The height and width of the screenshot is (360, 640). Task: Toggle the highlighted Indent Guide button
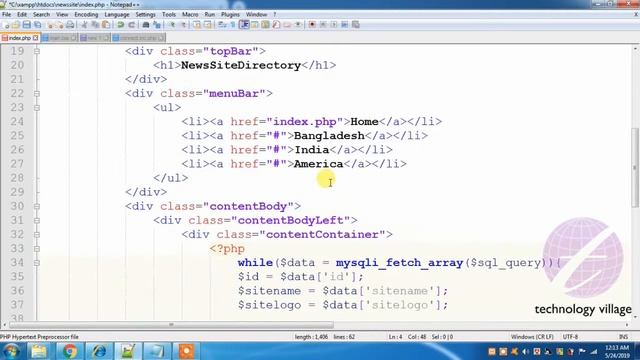tap(244, 25)
